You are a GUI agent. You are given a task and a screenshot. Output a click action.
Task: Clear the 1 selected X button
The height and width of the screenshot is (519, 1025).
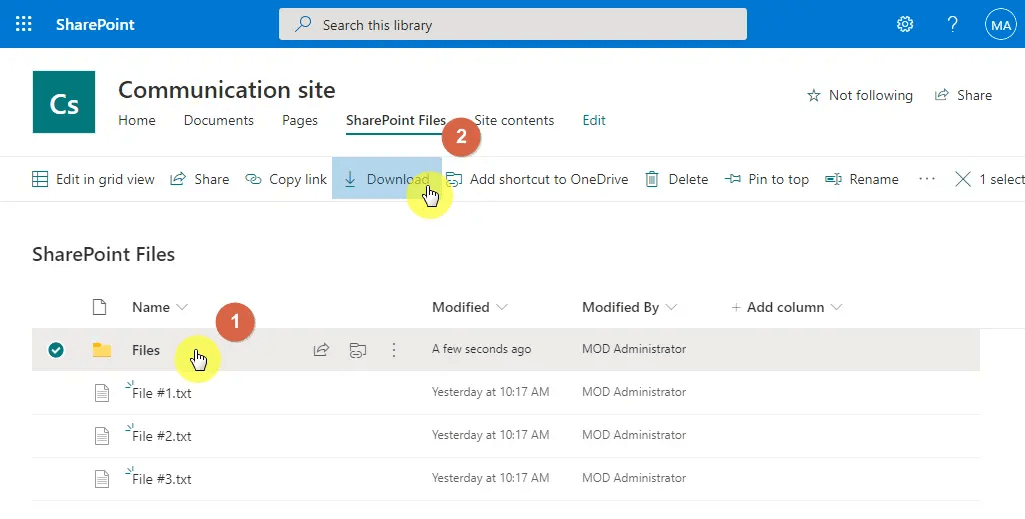tap(963, 180)
